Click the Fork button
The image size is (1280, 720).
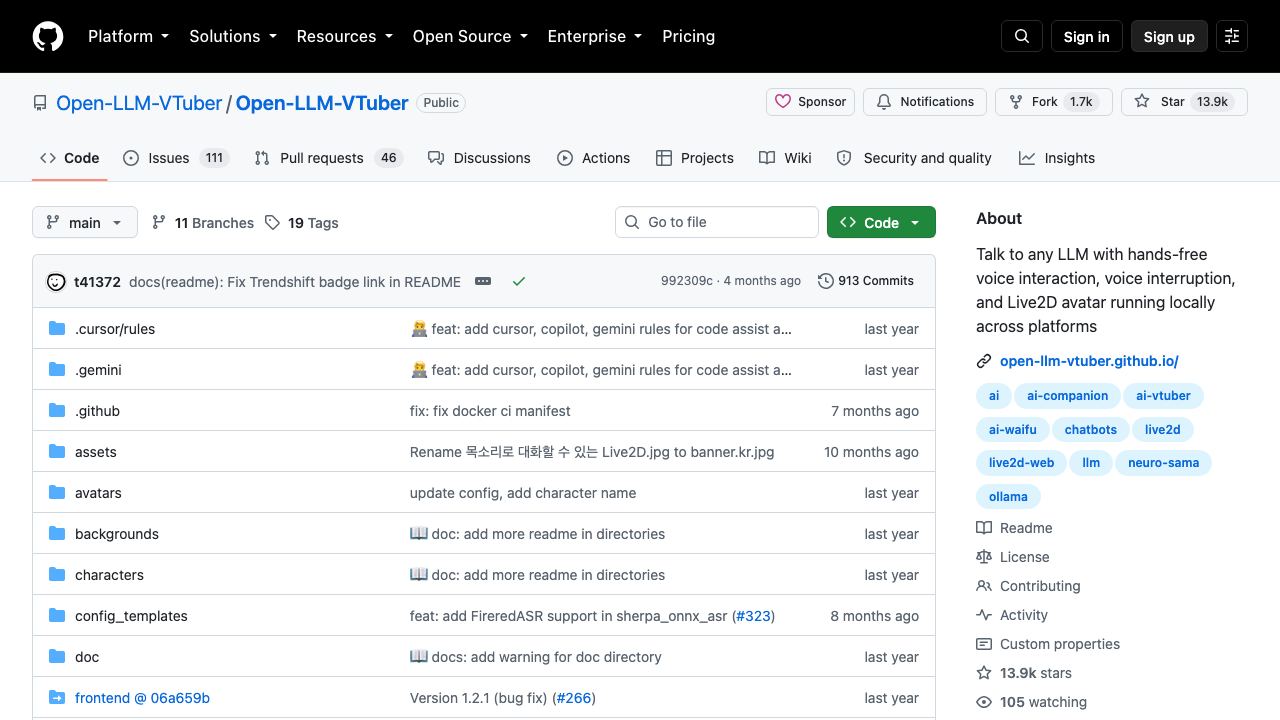pos(1054,102)
